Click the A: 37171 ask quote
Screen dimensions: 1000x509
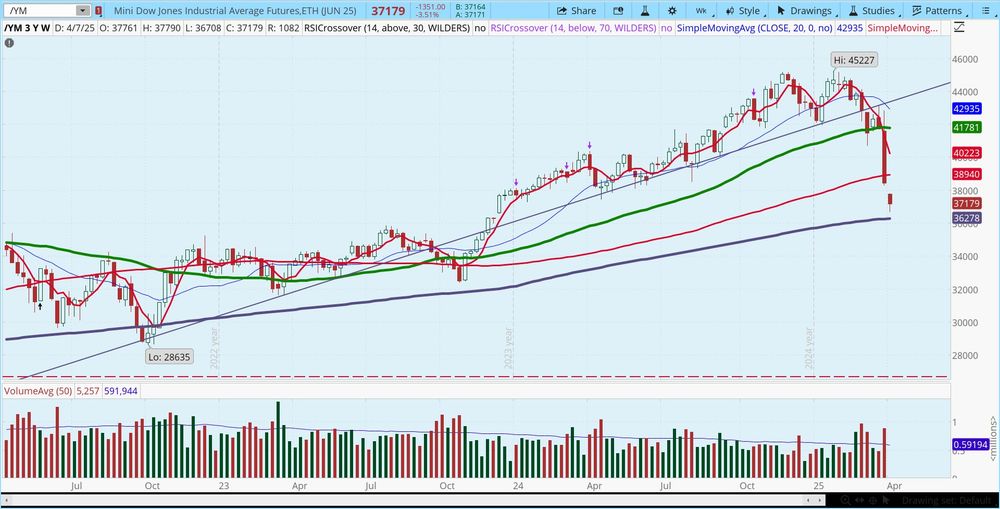click(x=470, y=15)
